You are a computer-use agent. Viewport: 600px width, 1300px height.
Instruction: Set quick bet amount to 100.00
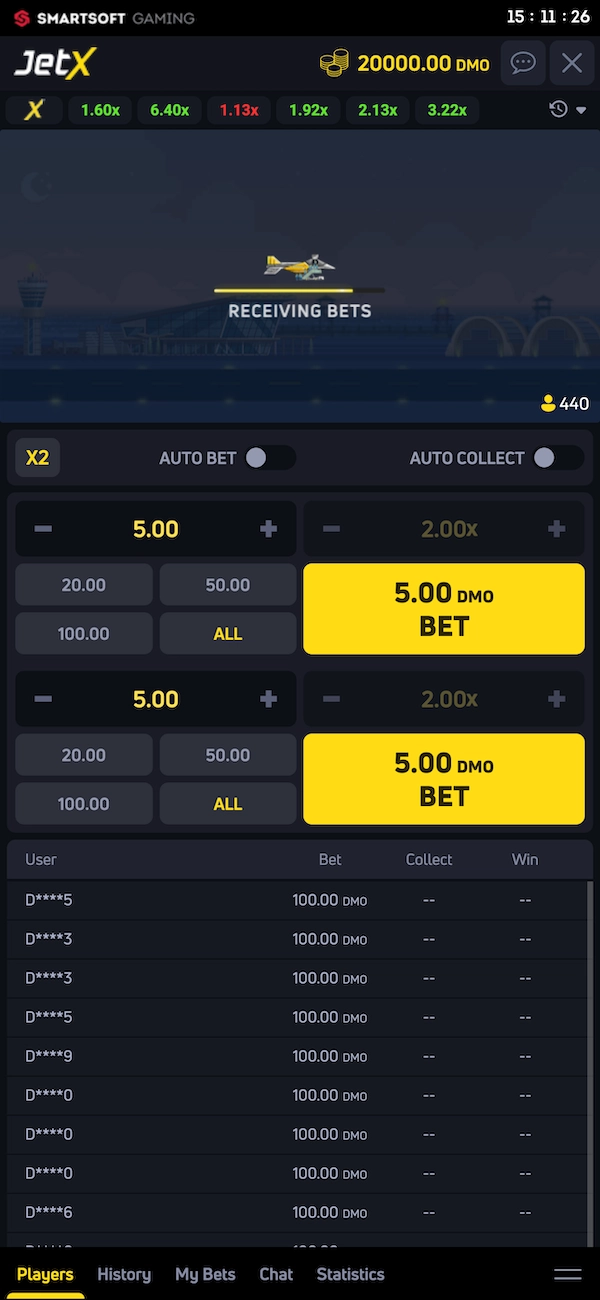(83, 633)
